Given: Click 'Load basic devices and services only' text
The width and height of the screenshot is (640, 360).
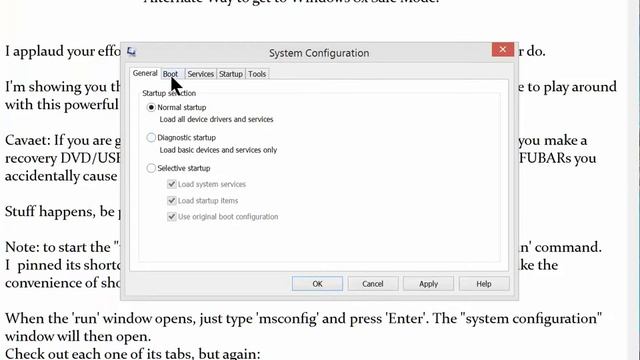Looking at the screenshot, I should click(218, 150).
